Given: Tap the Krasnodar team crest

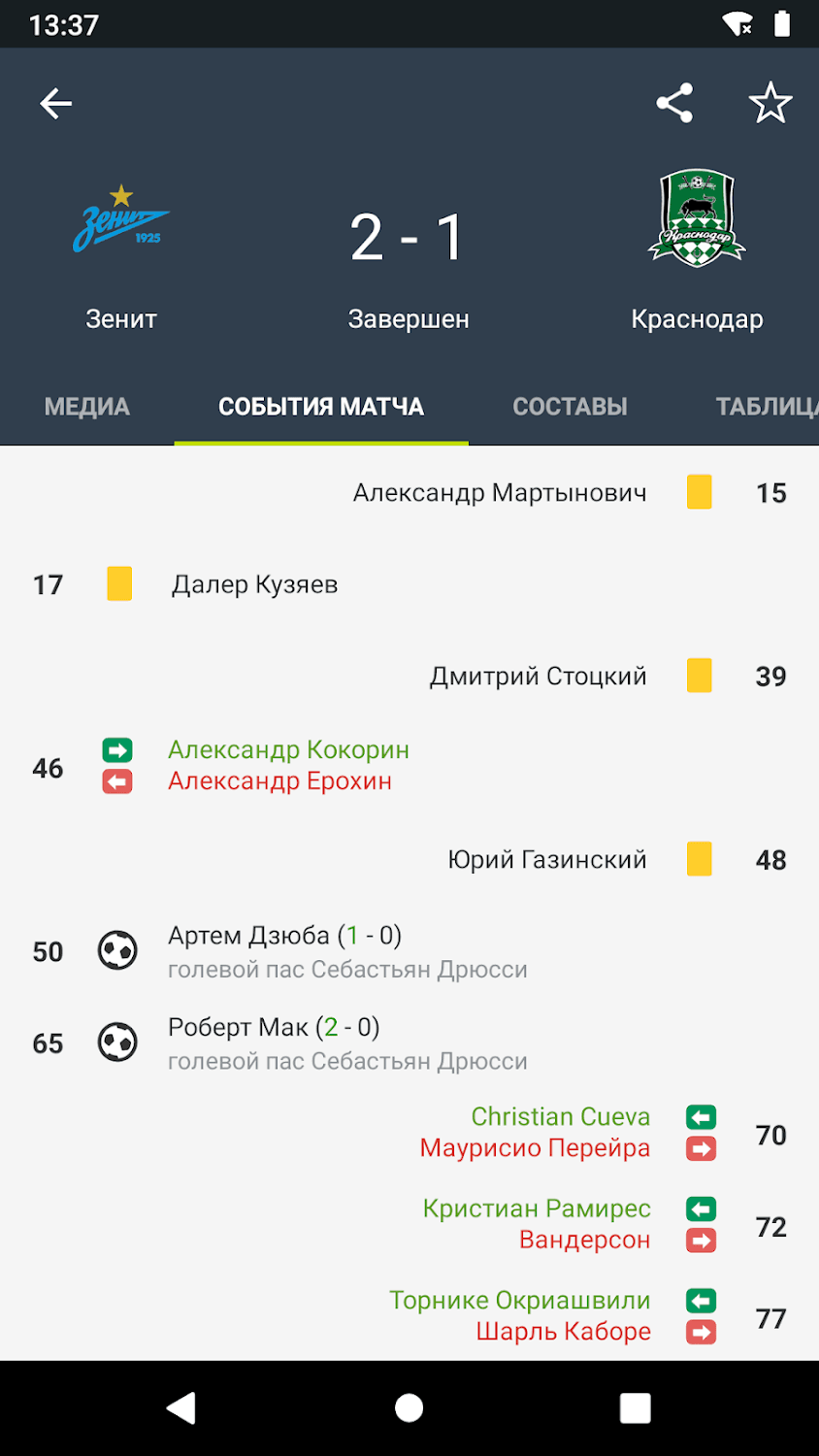Looking at the screenshot, I should 697,218.
